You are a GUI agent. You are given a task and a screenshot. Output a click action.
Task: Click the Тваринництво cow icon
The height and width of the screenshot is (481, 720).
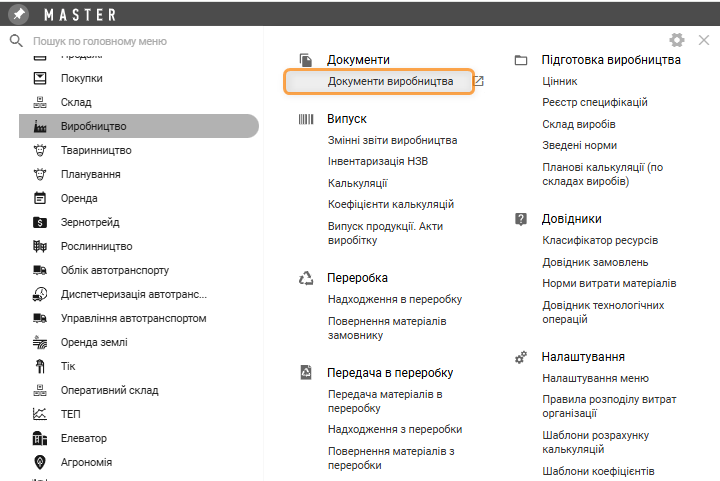(40, 150)
